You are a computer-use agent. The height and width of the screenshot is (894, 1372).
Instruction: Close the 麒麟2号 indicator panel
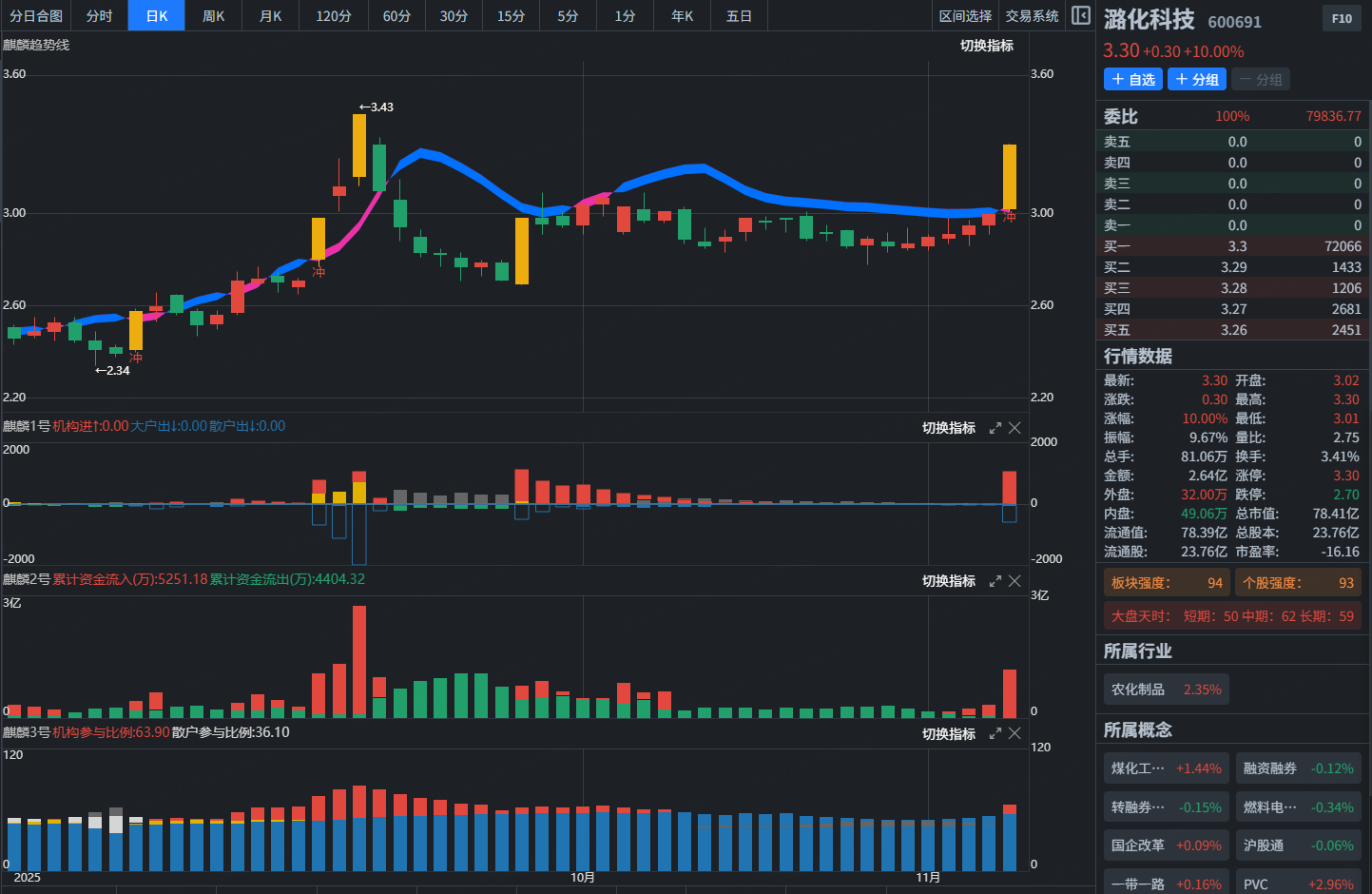[1015, 581]
